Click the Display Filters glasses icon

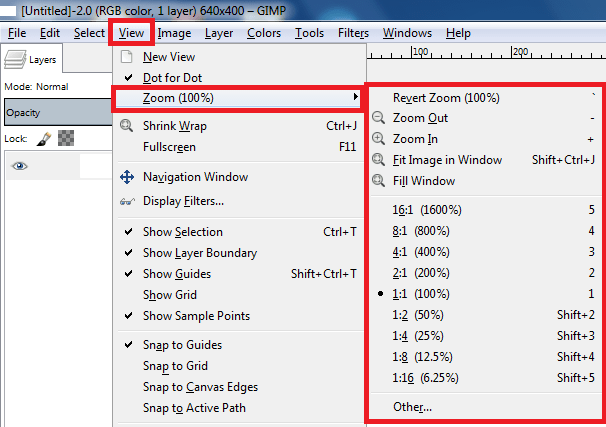[x=127, y=201]
